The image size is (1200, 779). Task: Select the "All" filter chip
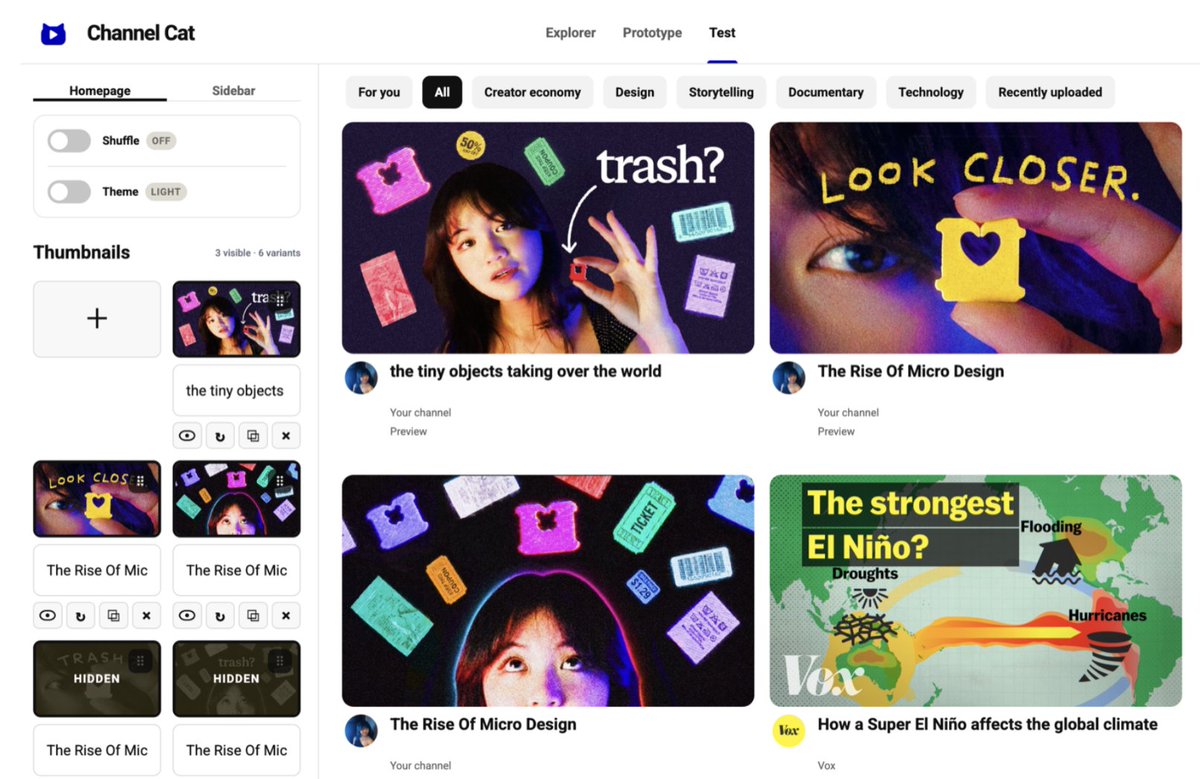442,92
